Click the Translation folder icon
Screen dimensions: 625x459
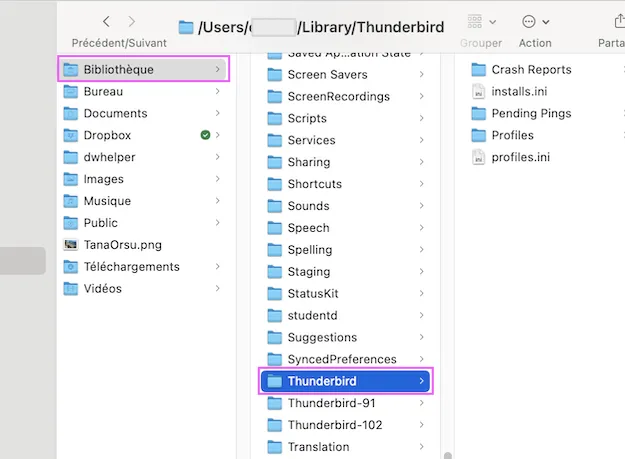[x=274, y=447]
